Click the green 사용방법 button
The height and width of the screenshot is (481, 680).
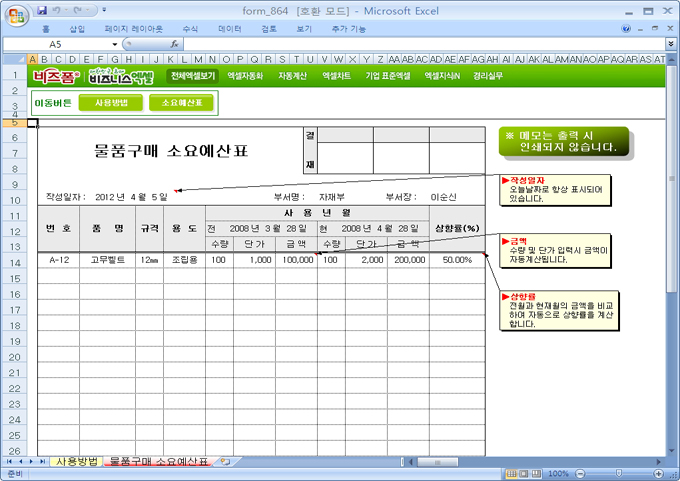click(110, 102)
